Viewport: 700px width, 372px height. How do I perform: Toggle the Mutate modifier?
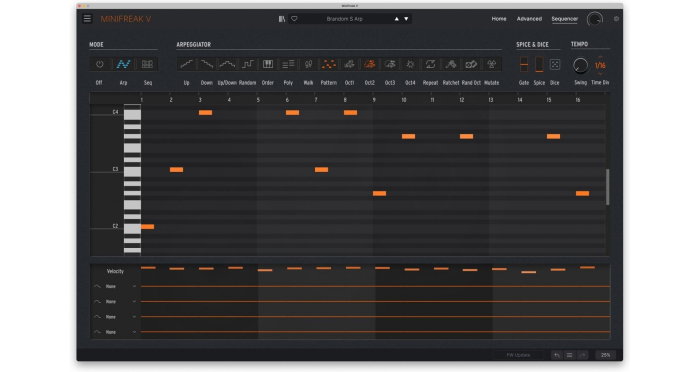tap(492, 64)
